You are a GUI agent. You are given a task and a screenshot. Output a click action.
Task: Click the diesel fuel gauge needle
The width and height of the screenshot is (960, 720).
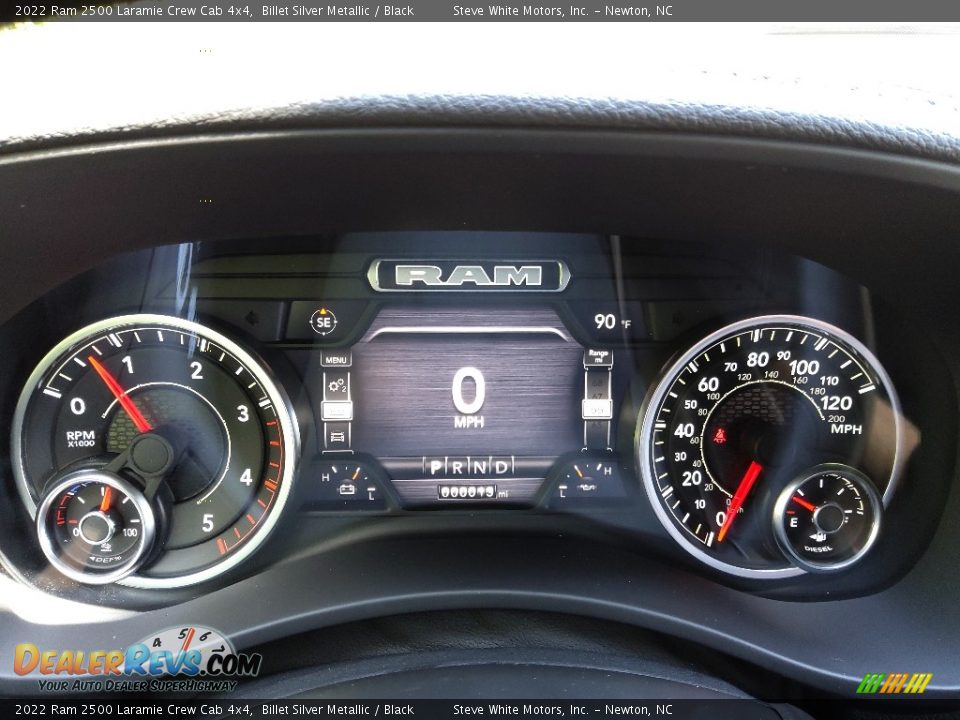805,504
